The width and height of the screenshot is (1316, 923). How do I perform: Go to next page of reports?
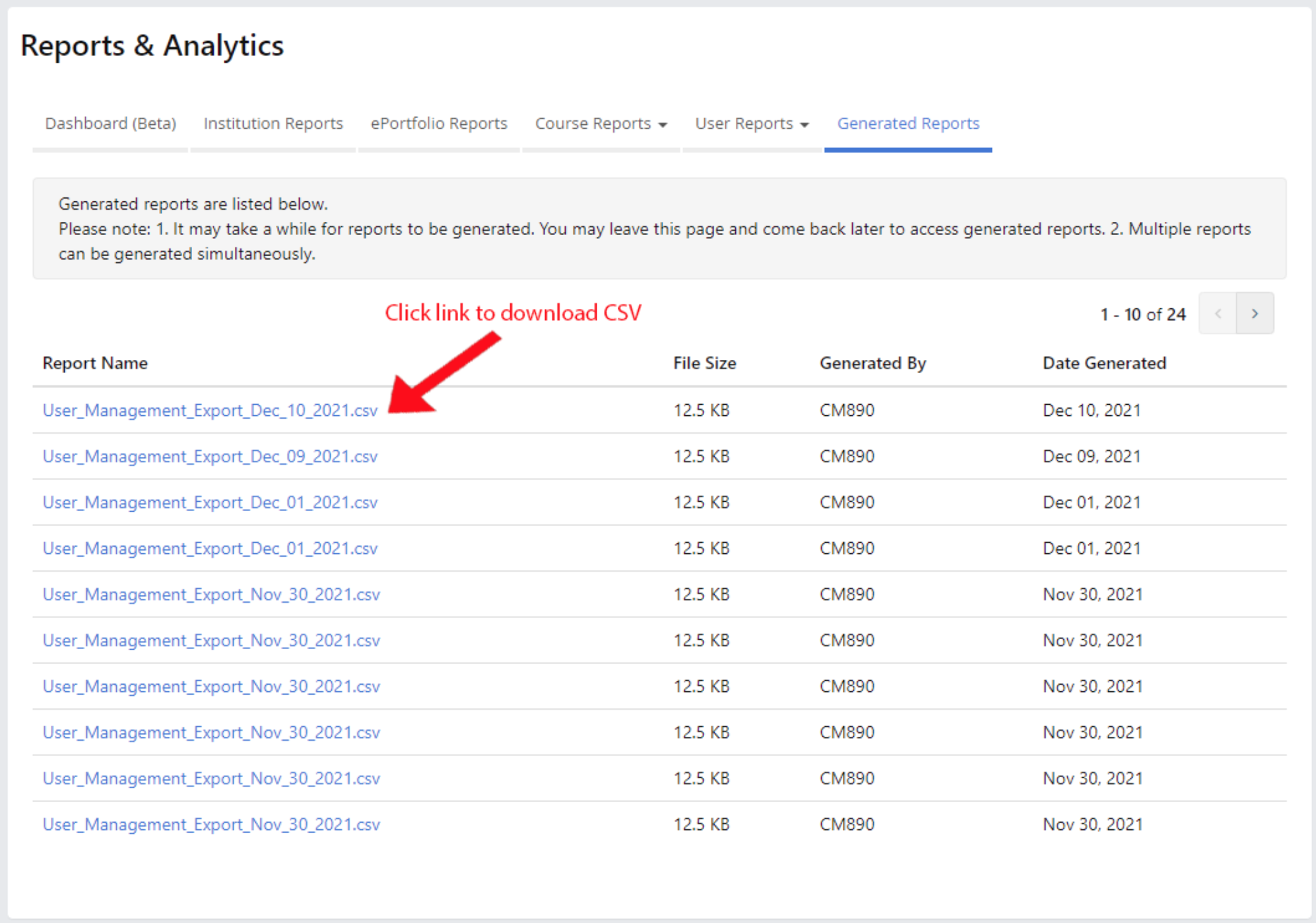tap(1255, 314)
